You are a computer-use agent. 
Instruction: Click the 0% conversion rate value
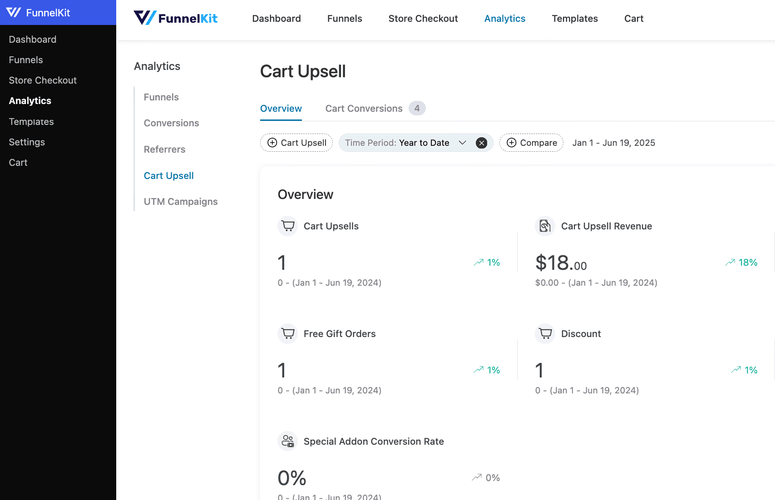point(292,478)
